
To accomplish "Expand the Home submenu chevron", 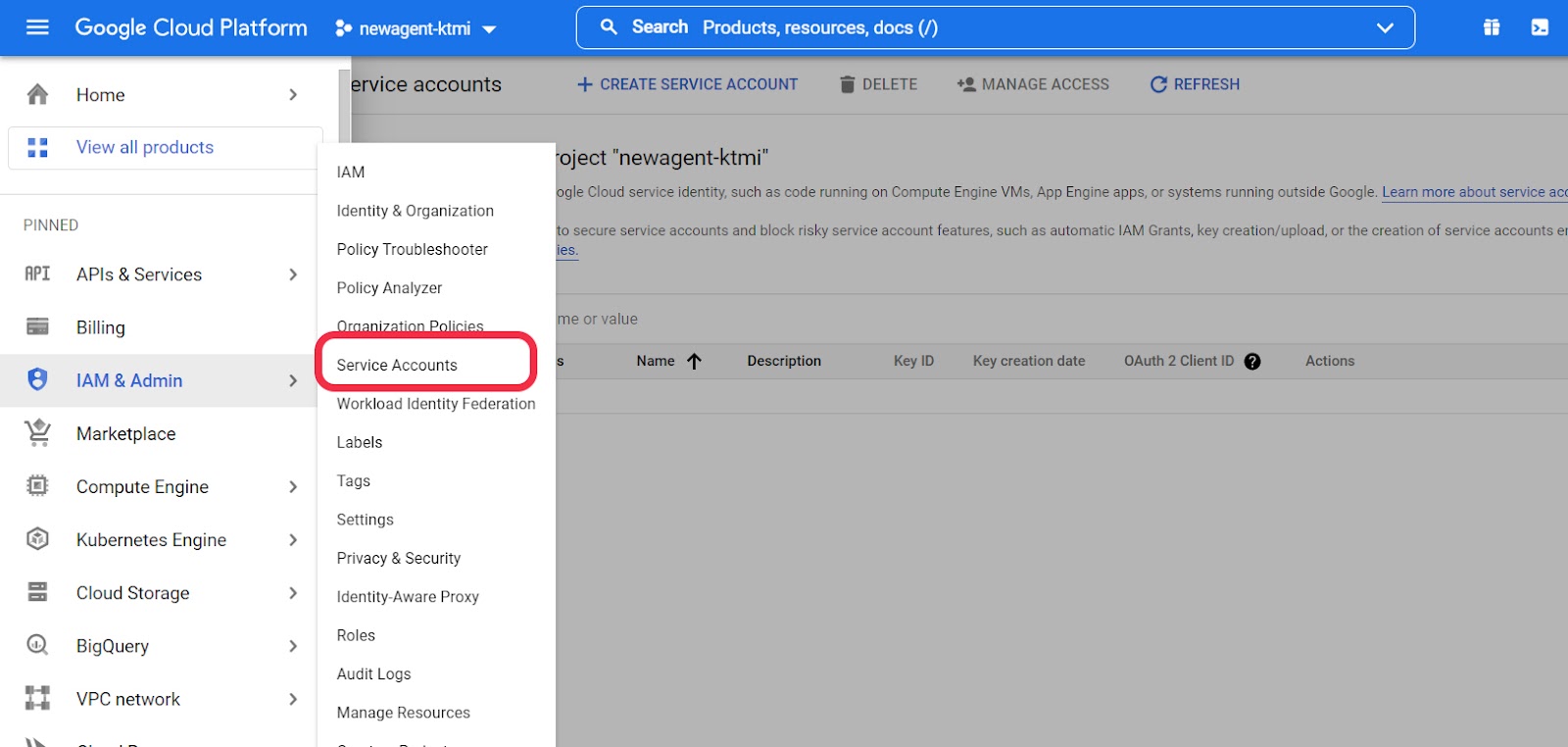I will pos(293,94).
